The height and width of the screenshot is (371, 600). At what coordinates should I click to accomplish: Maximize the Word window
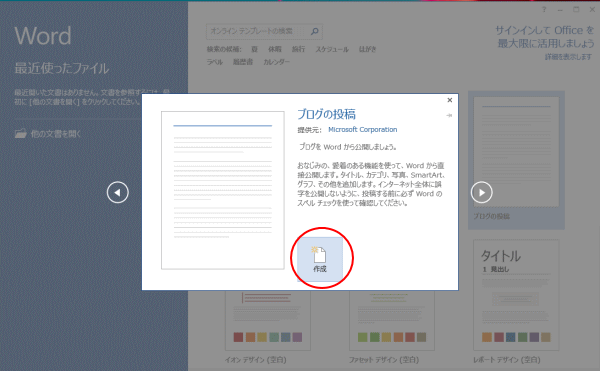pyautogui.click(x=576, y=10)
